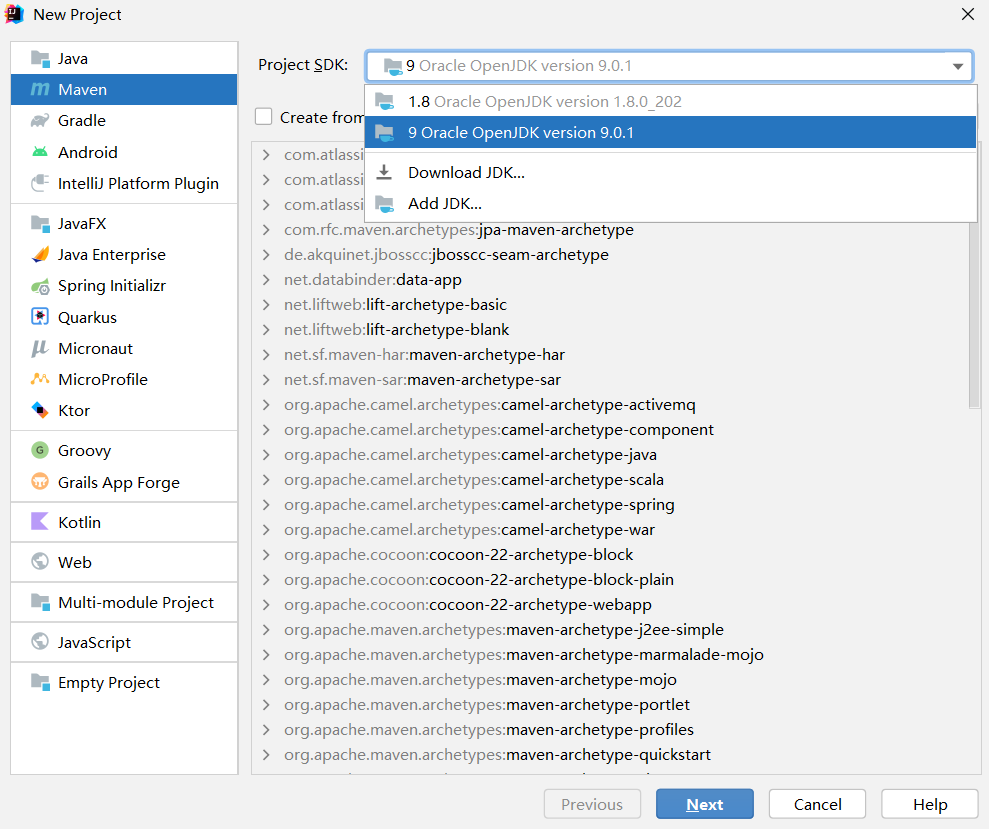Click the Android robot icon
The image size is (989, 829).
pyautogui.click(x=40, y=152)
